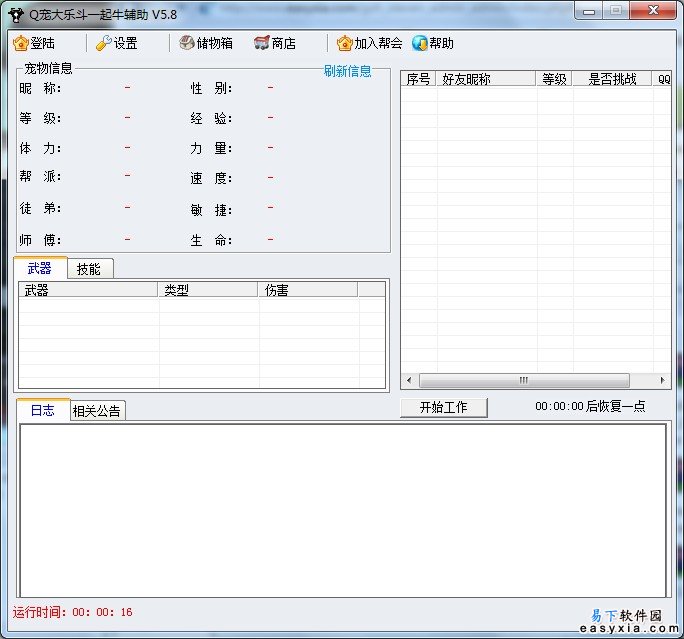Click the 伤害 damage column header
This screenshot has width=684, height=639.
point(307,290)
